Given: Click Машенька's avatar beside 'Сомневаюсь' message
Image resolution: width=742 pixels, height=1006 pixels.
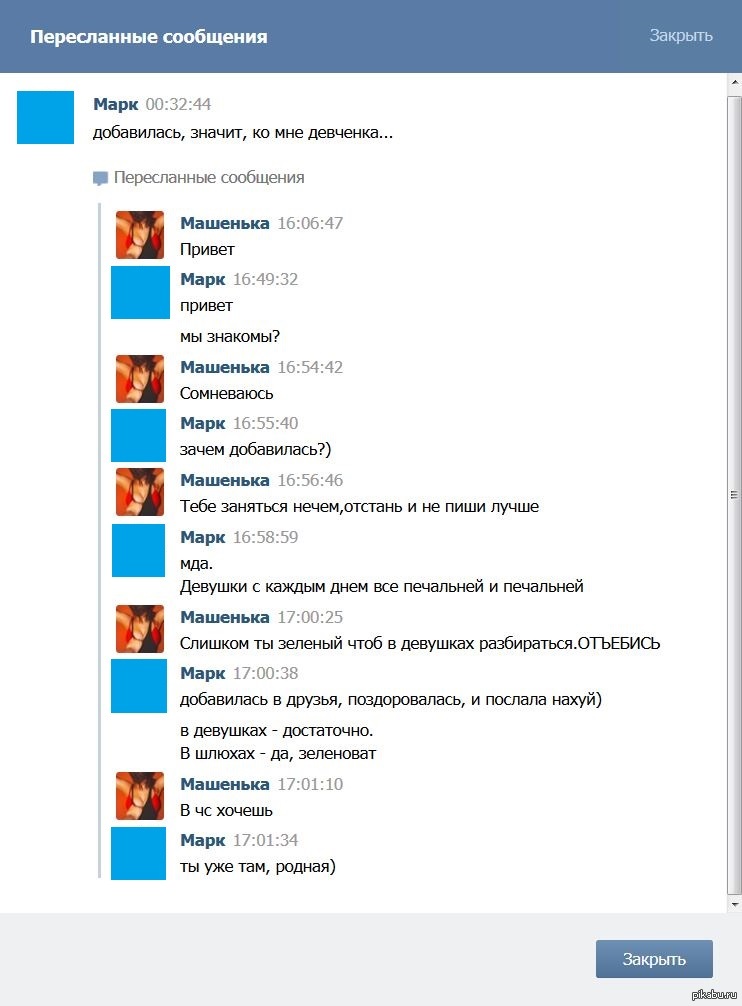Looking at the screenshot, I should pos(140,379).
